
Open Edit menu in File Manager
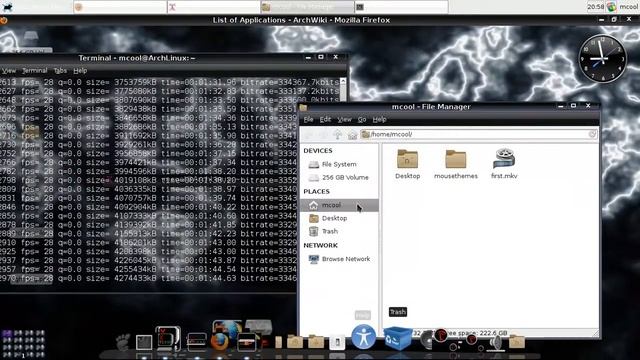point(325,120)
